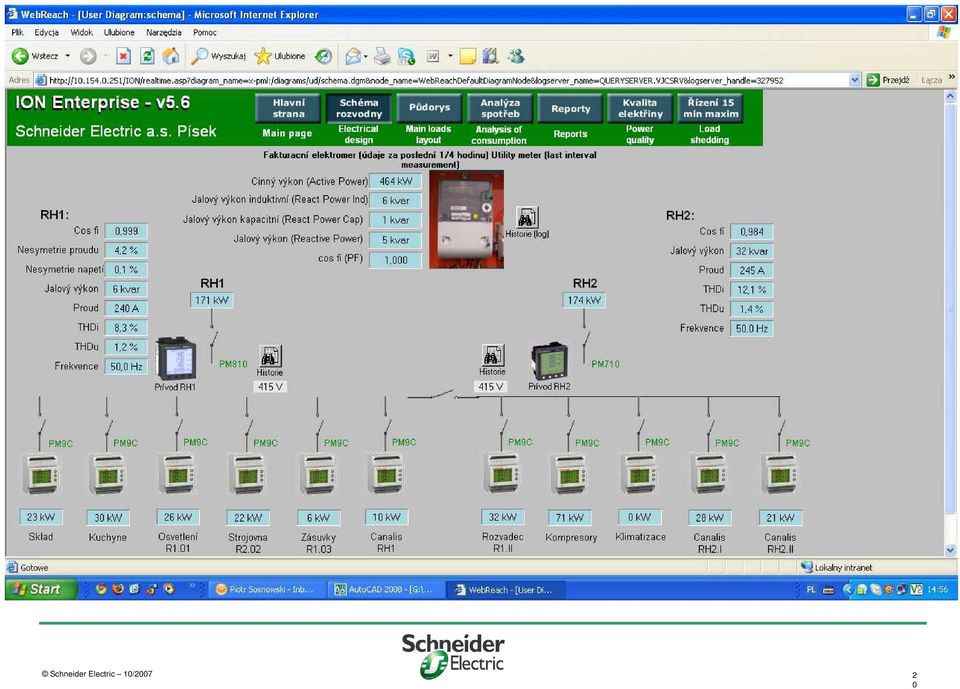Open Historie binoculars icon near PM710

[492, 355]
